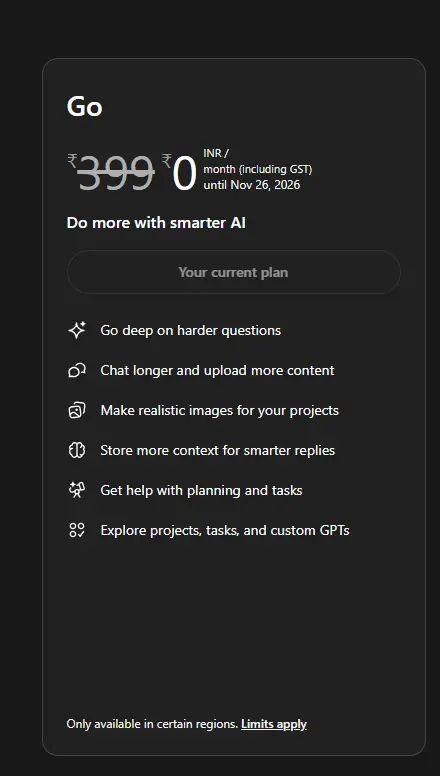Select 'Get help with planning and tasks' text
Viewport: 440px width, 776px height.
click(x=201, y=490)
